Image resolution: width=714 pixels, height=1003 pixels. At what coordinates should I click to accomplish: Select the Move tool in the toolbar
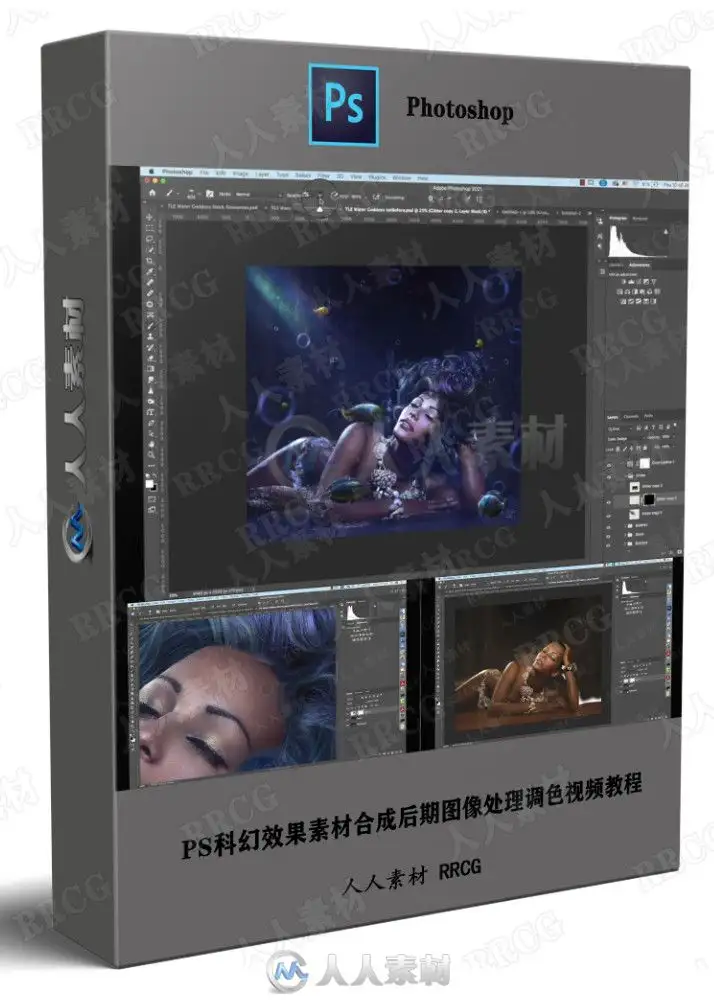click(149, 218)
